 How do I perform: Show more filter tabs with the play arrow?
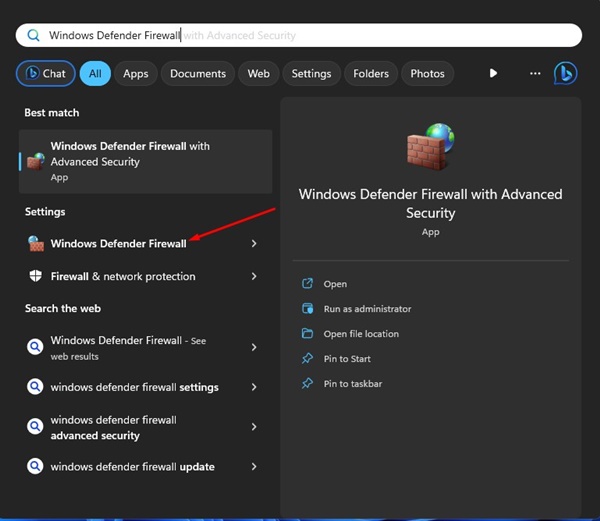[493, 73]
